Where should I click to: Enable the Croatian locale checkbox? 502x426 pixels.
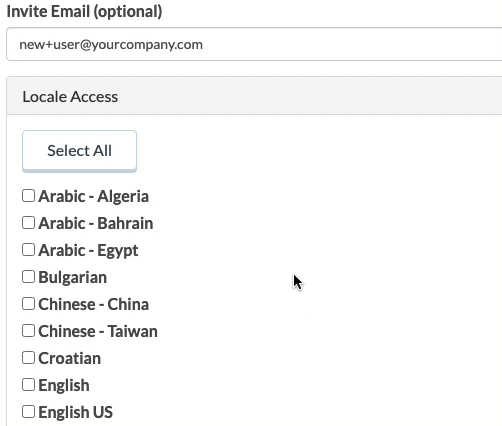[x=28, y=358]
